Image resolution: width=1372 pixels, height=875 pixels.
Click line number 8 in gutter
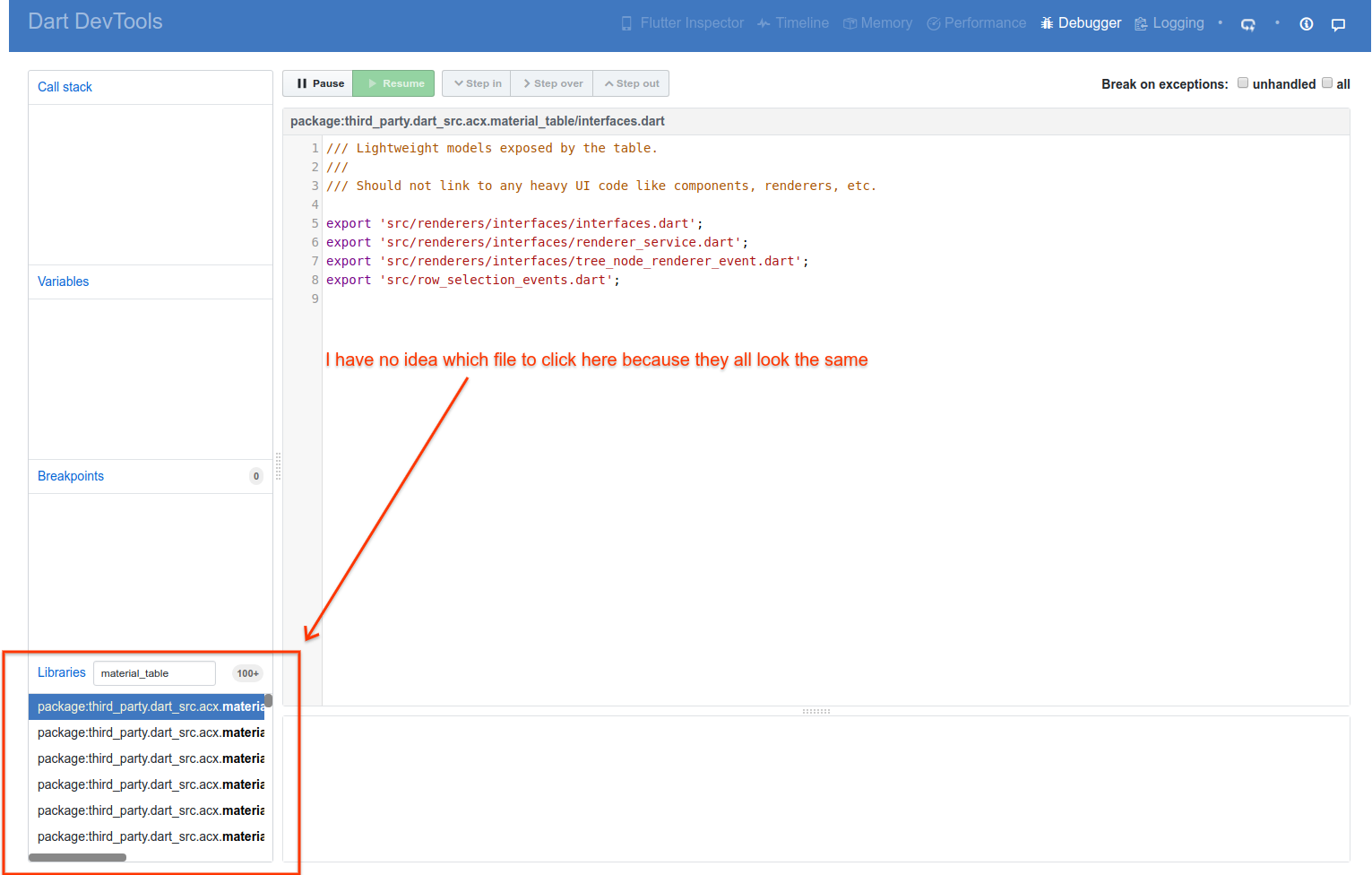click(x=315, y=280)
